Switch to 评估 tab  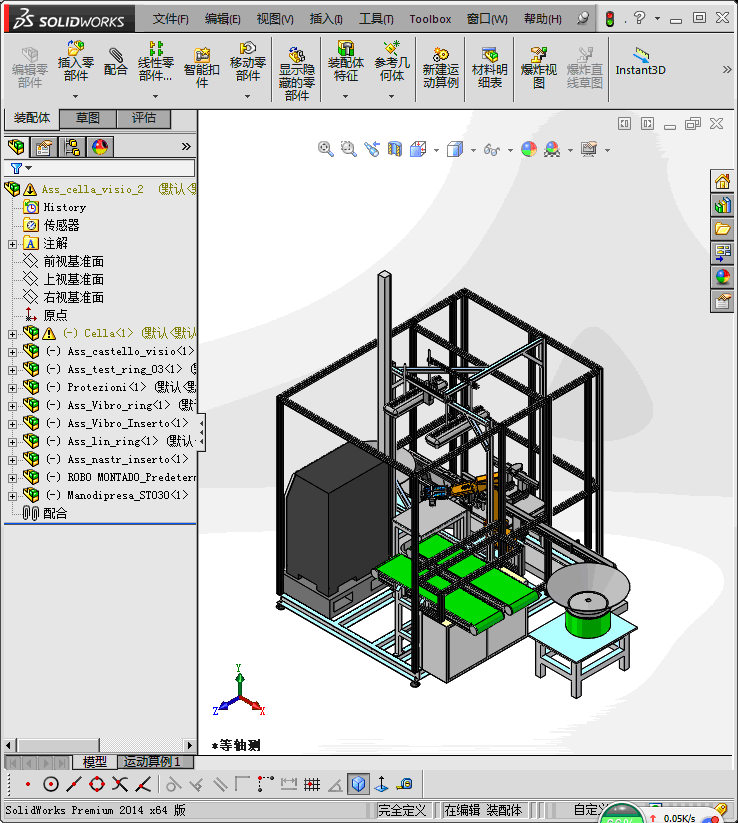pos(144,118)
